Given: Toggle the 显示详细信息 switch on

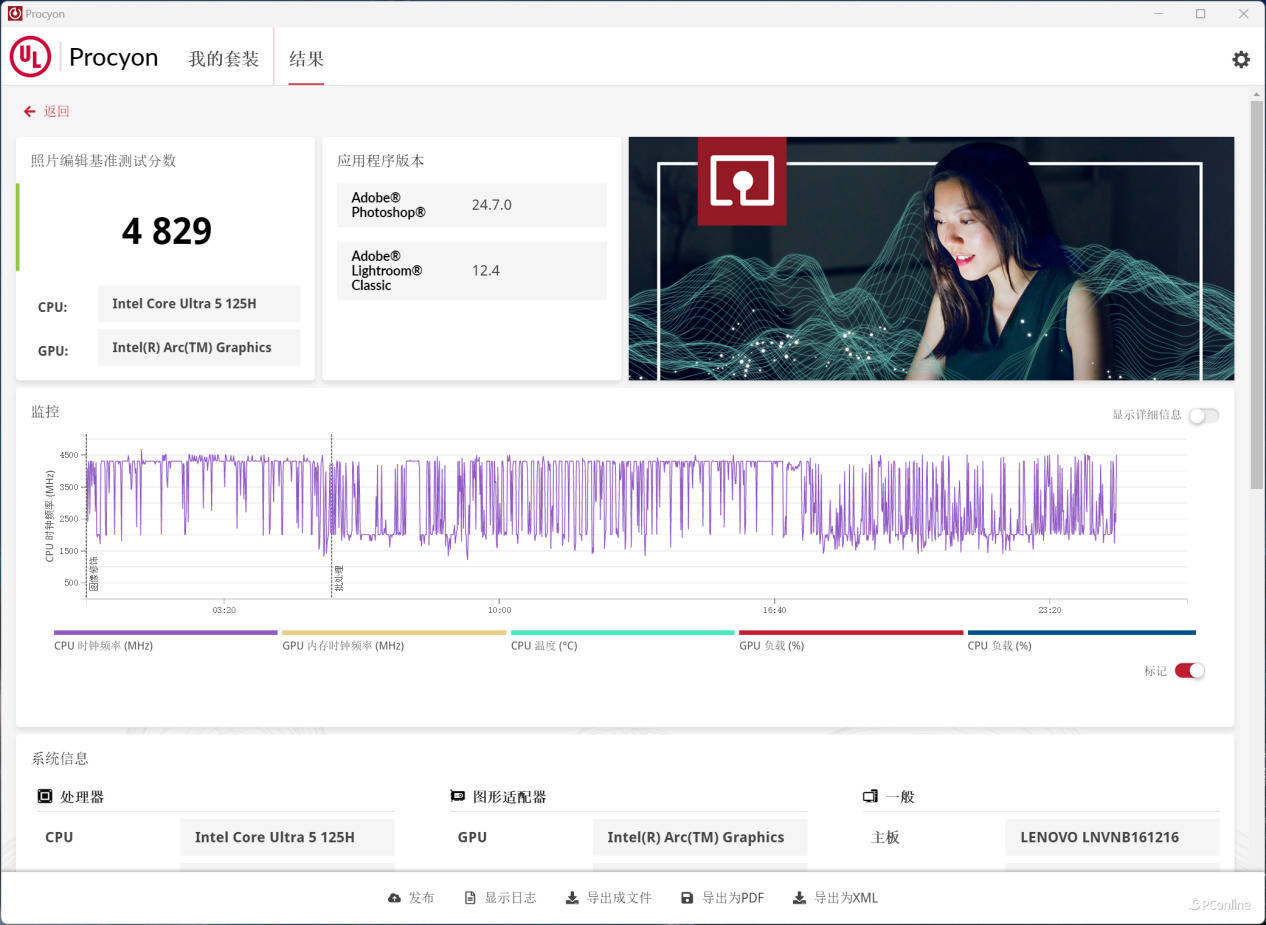Looking at the screenshot, I should pyautogui.click(x=1203, y=415).
